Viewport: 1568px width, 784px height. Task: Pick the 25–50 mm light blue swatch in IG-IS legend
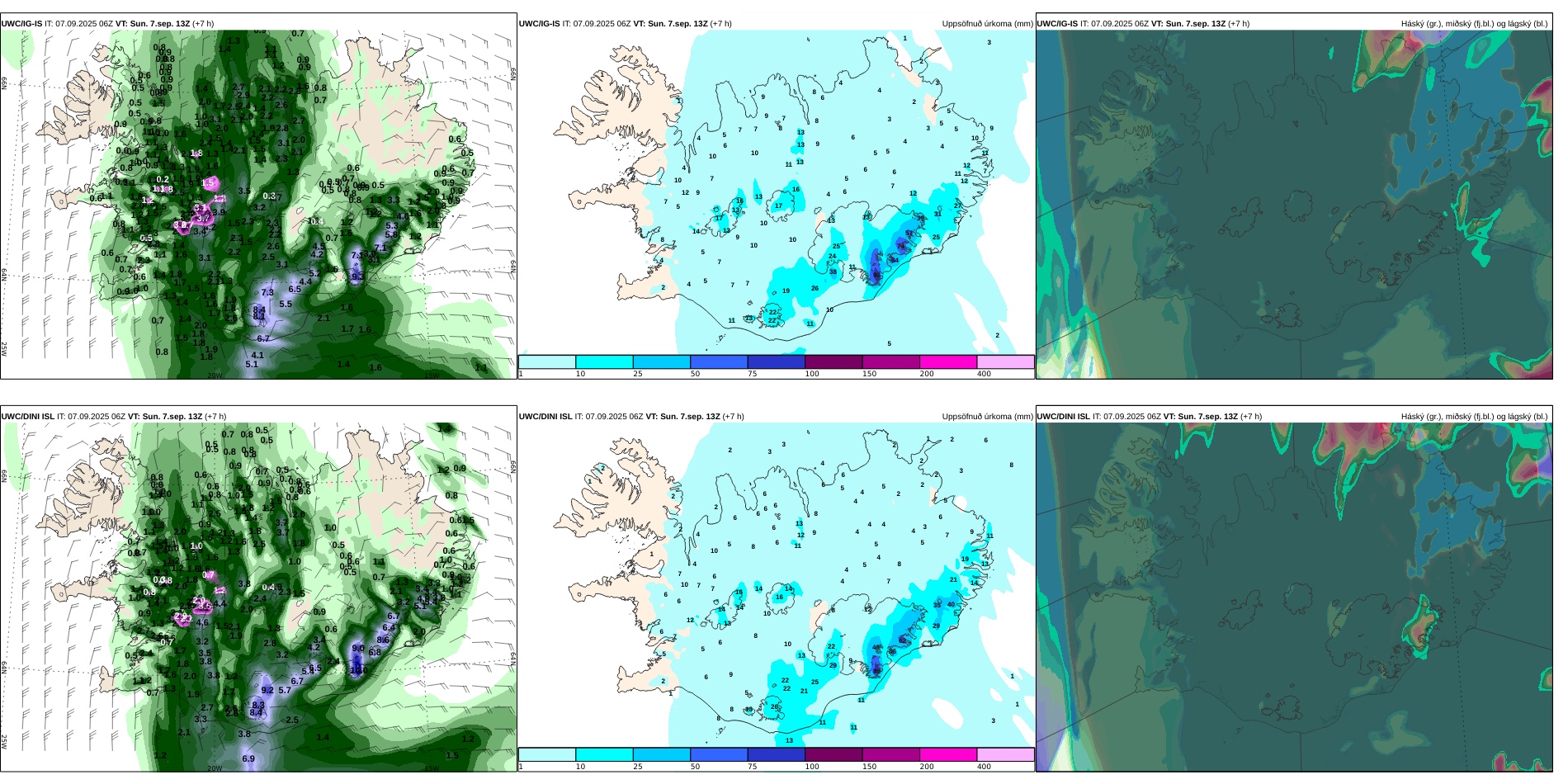click(662, 361)
